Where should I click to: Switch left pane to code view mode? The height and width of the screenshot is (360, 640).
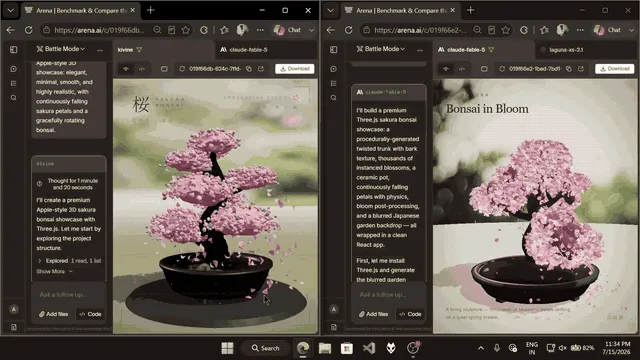pos(142,69)
